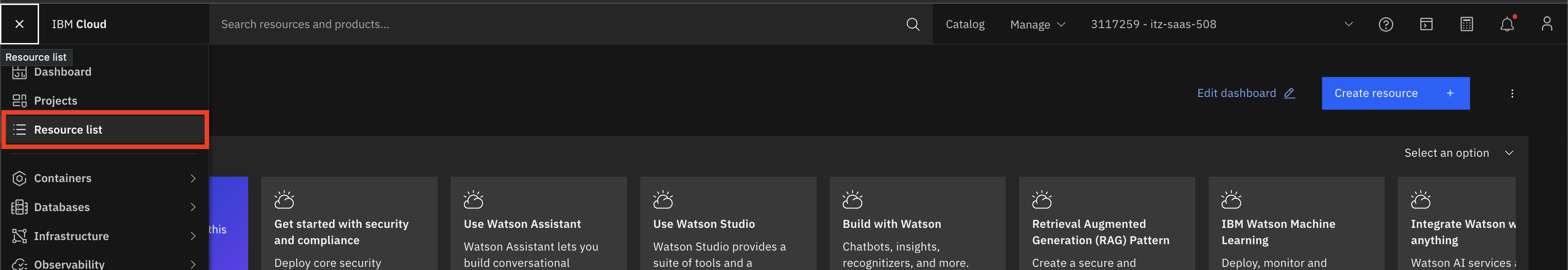Open Resource list in the side menu
Image resolution: width=1568 pixels, height=270 pixels.
(105, 130)
